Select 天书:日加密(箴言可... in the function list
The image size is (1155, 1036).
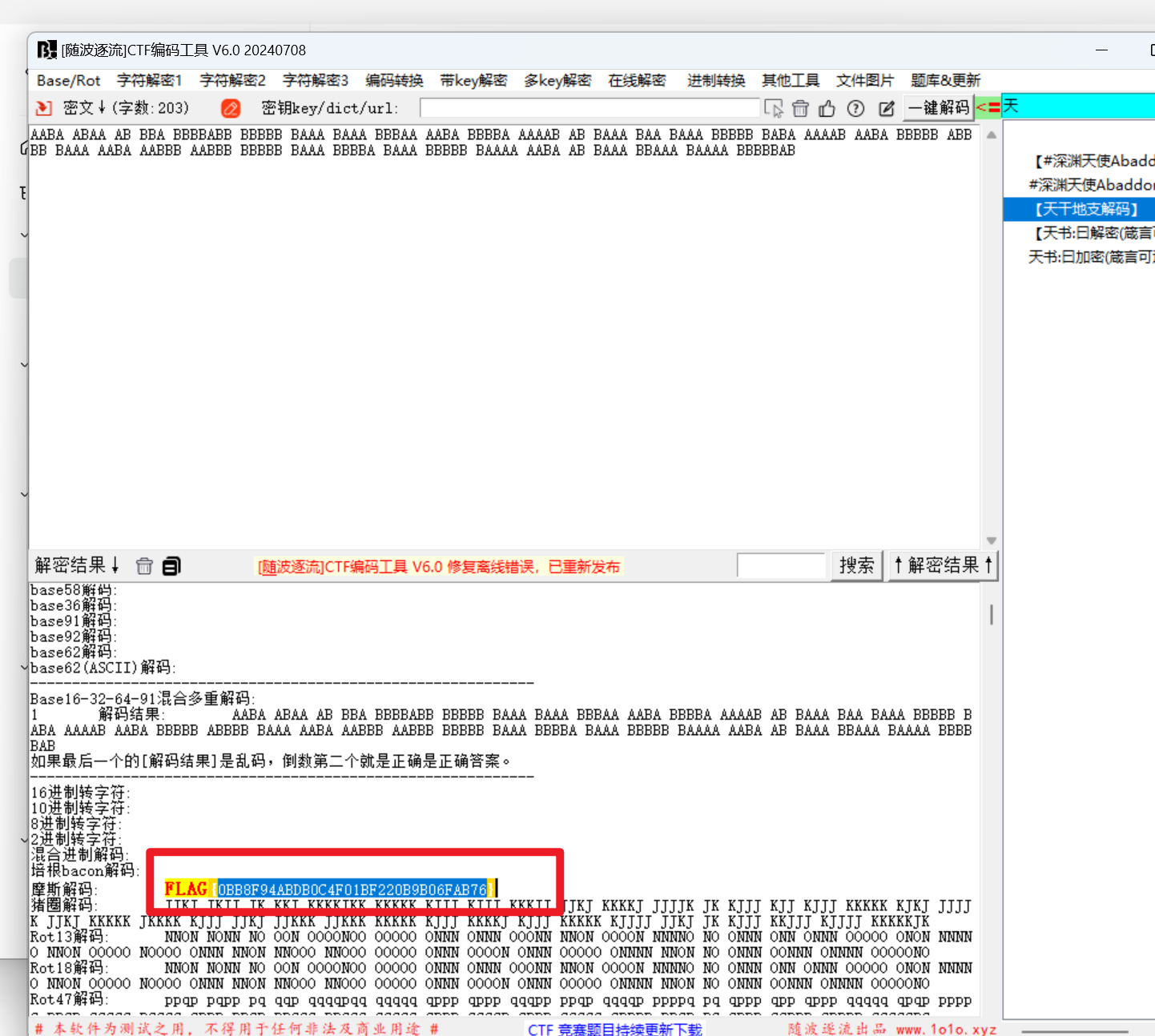[x=1091, y=257]
